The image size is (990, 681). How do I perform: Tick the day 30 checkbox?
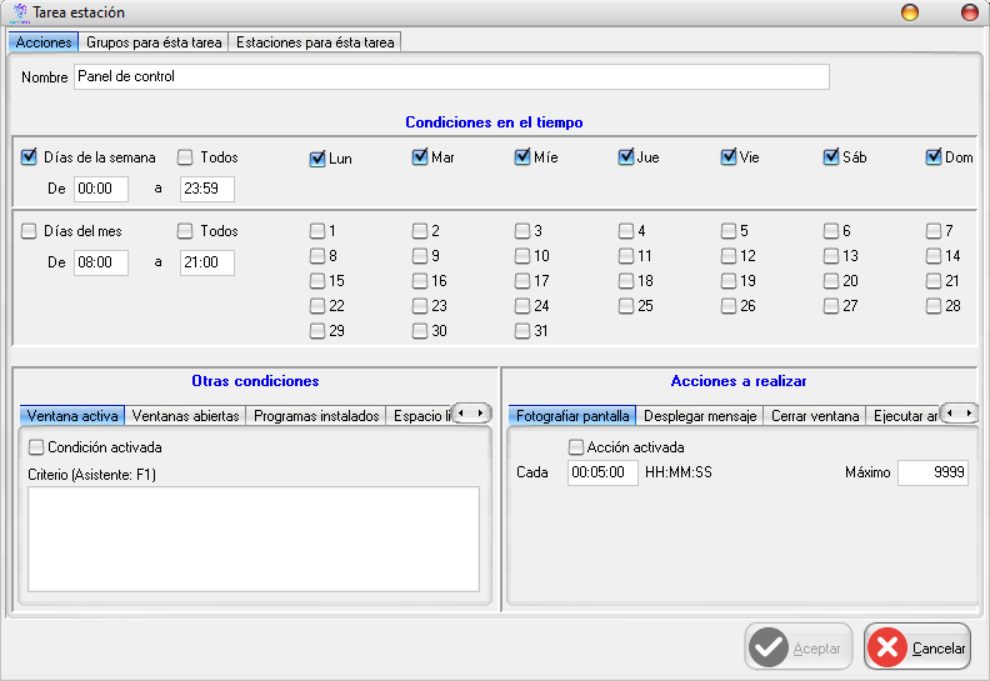pyautogui.click(x=419, y=331)
